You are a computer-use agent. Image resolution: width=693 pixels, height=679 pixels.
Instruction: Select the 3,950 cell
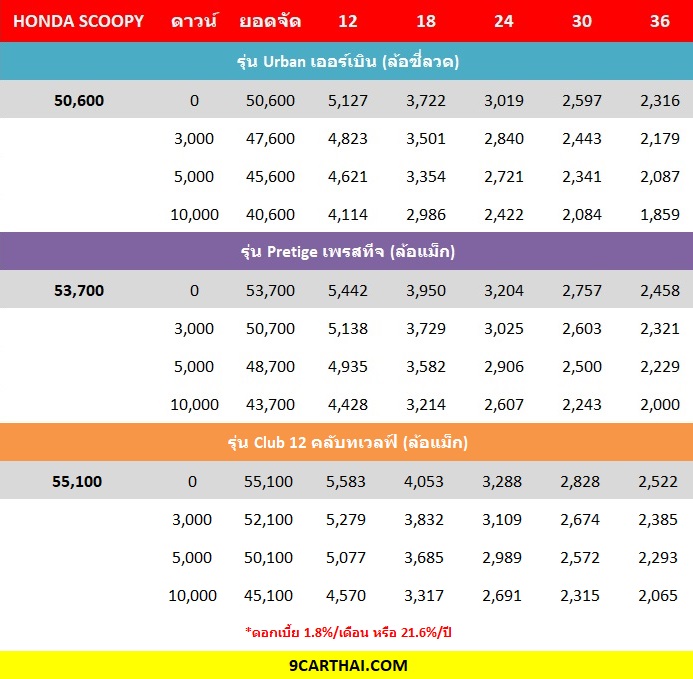tap(426, 290)
